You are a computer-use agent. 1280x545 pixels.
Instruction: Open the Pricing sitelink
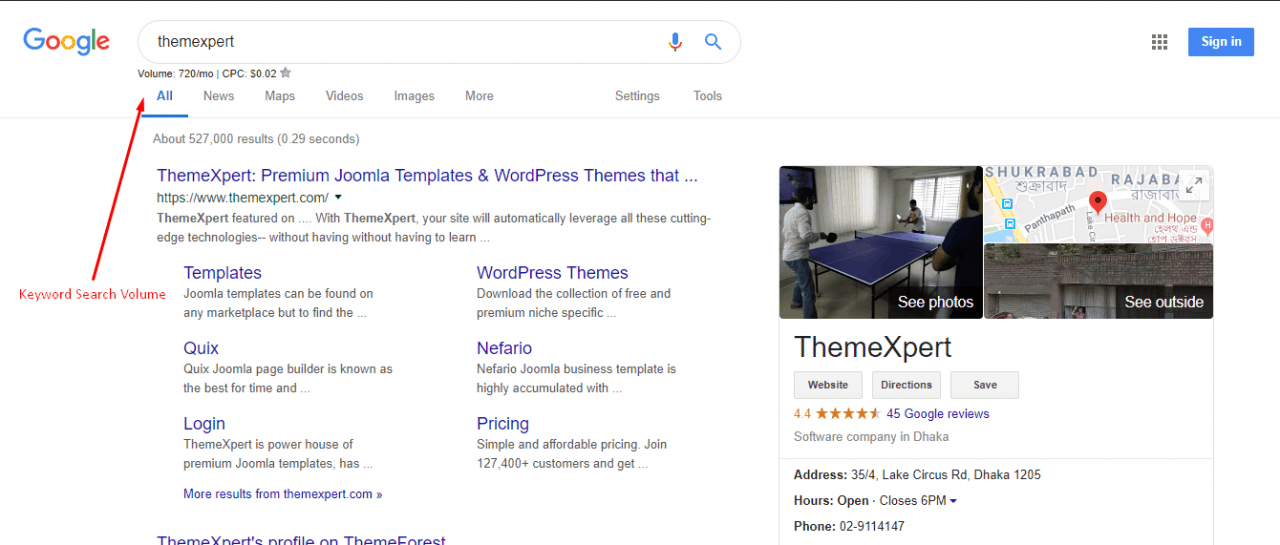(x=502, y=424)
